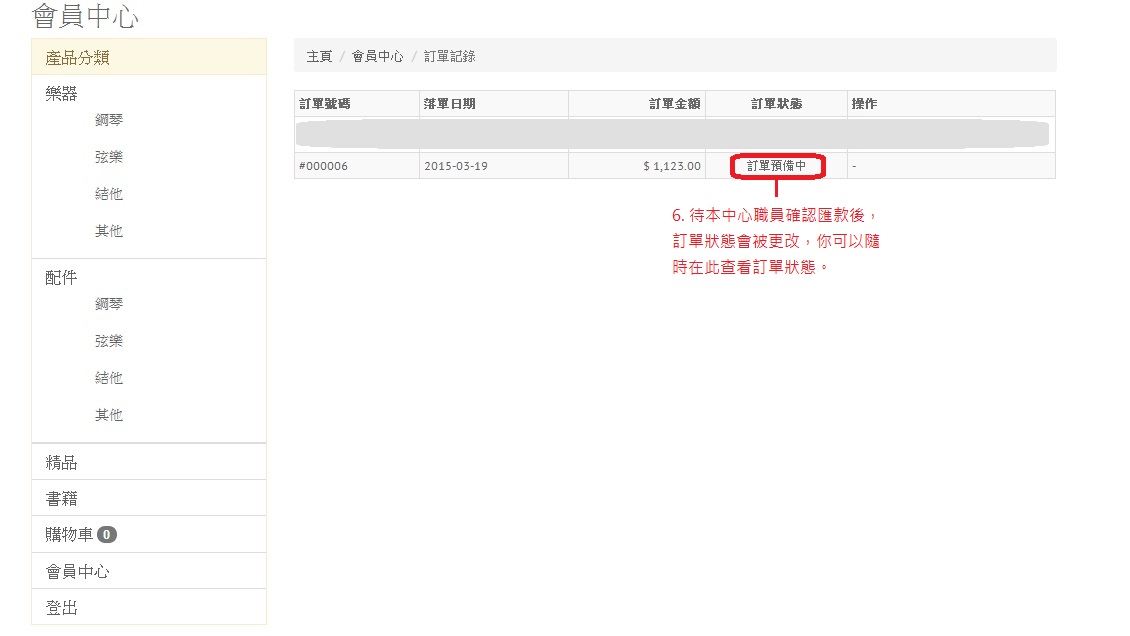
Task: Click 會員中心 in the breadcrumb
Action: pos(377,57)
